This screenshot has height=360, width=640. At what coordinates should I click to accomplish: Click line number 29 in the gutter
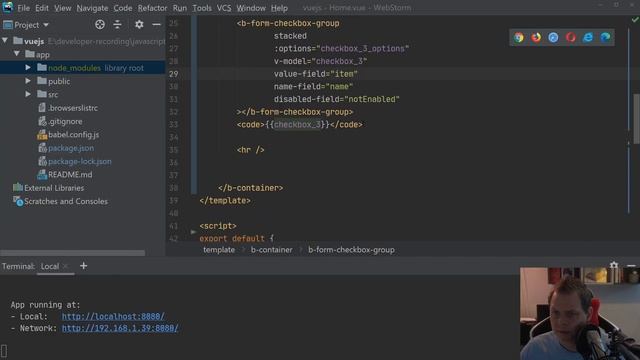coord(173,74)
